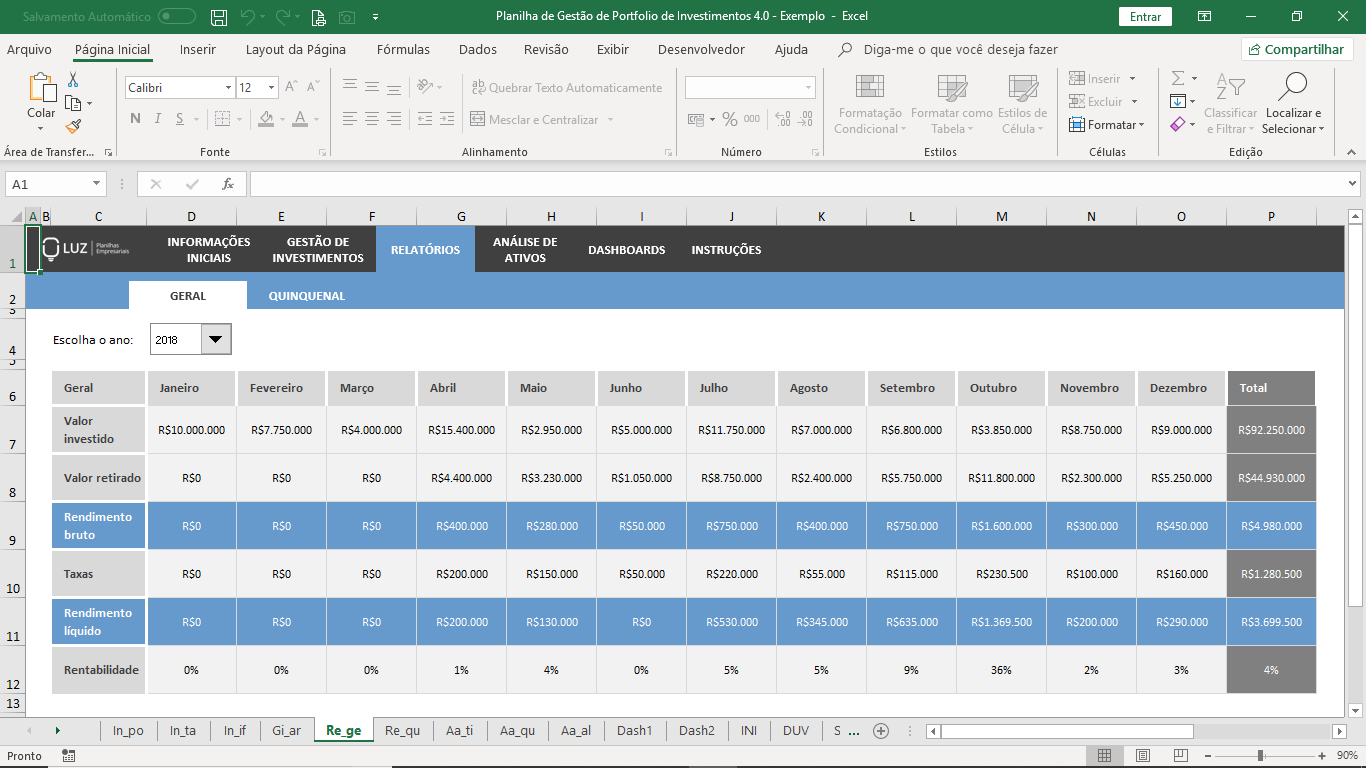Image resolution: width=1366 pixels, height=768 pixels.
Task: Go to the QUINQUENAL report link
Action: point(306,296)
